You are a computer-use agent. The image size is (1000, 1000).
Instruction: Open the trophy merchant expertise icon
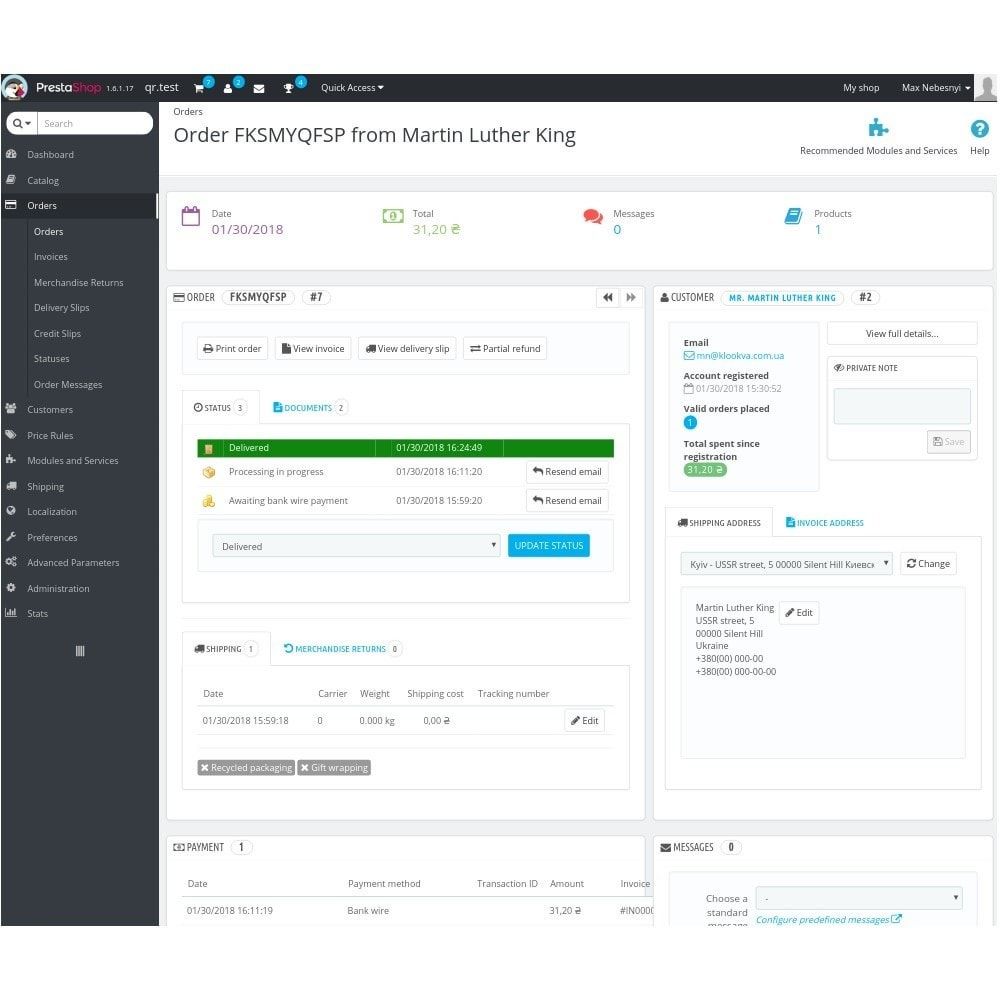[x=288, y=88]
